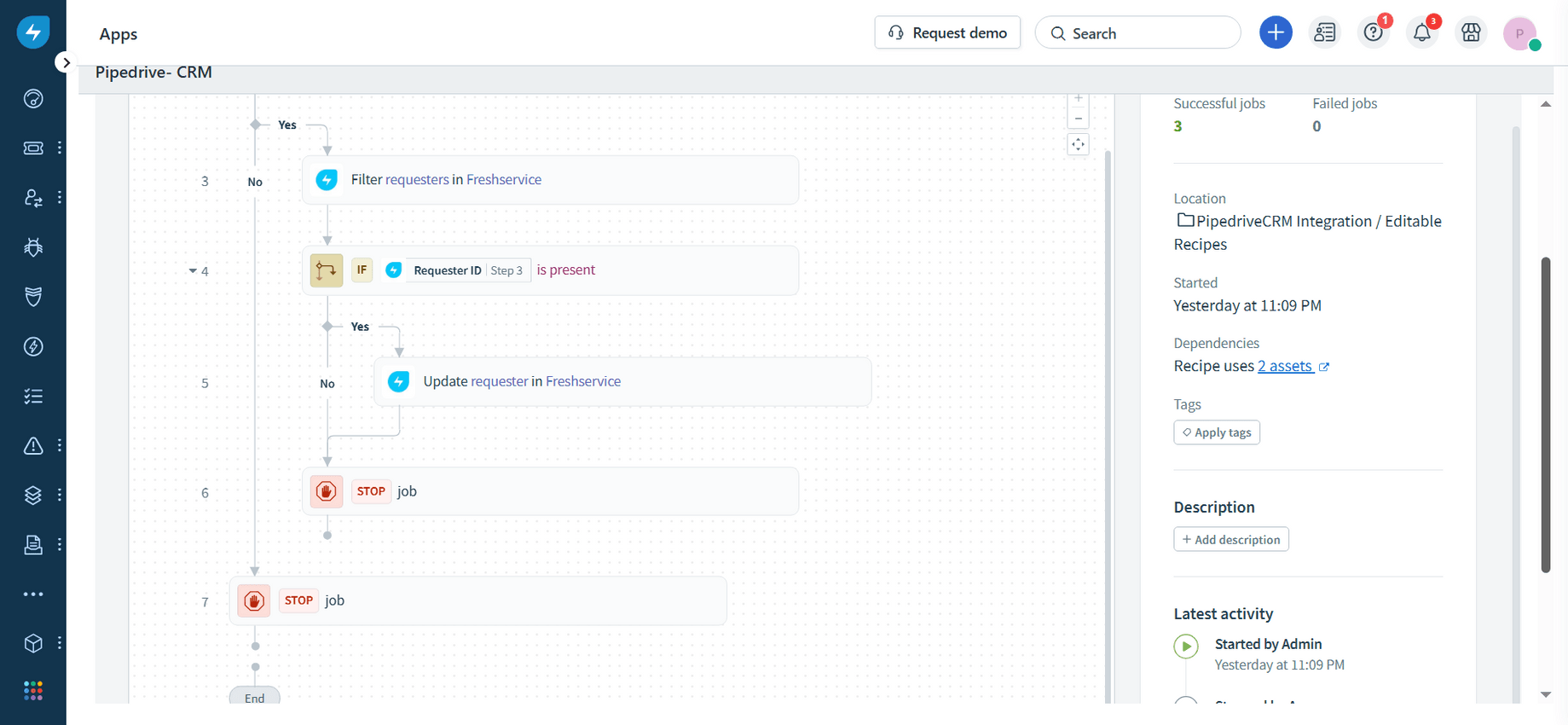Open submenu dots next to the cube icon
1568x725 pixels.
pyautogui.click(x=60, y=643)
